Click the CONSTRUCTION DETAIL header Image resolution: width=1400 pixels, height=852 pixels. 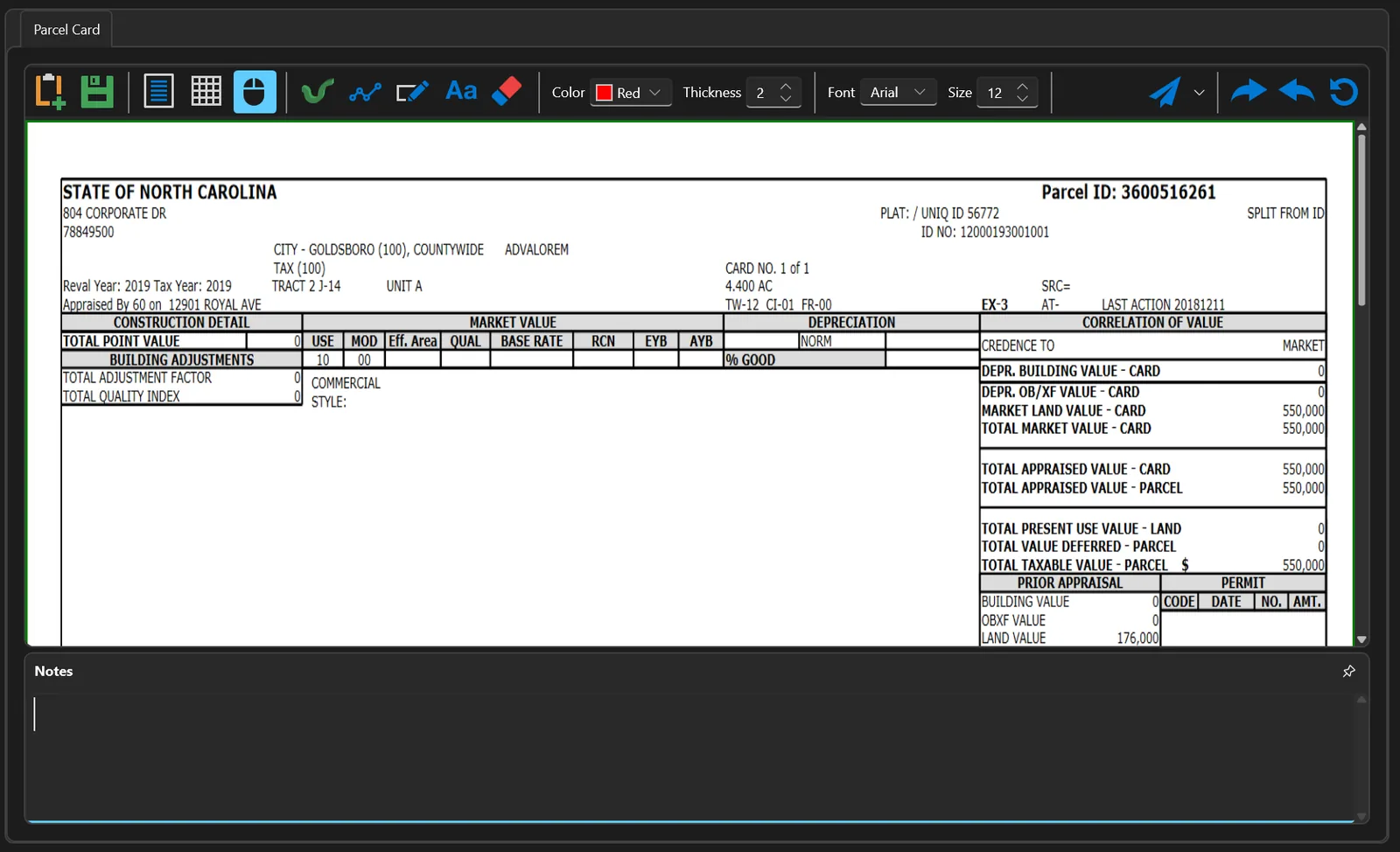[x=182, y=323]
